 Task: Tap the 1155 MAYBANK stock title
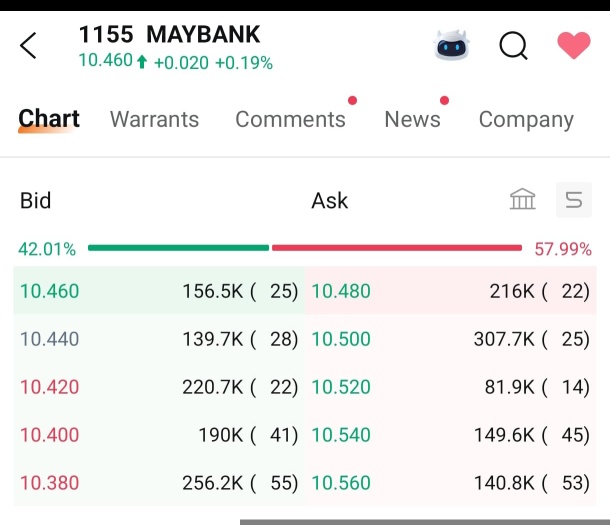pos(169,34)
